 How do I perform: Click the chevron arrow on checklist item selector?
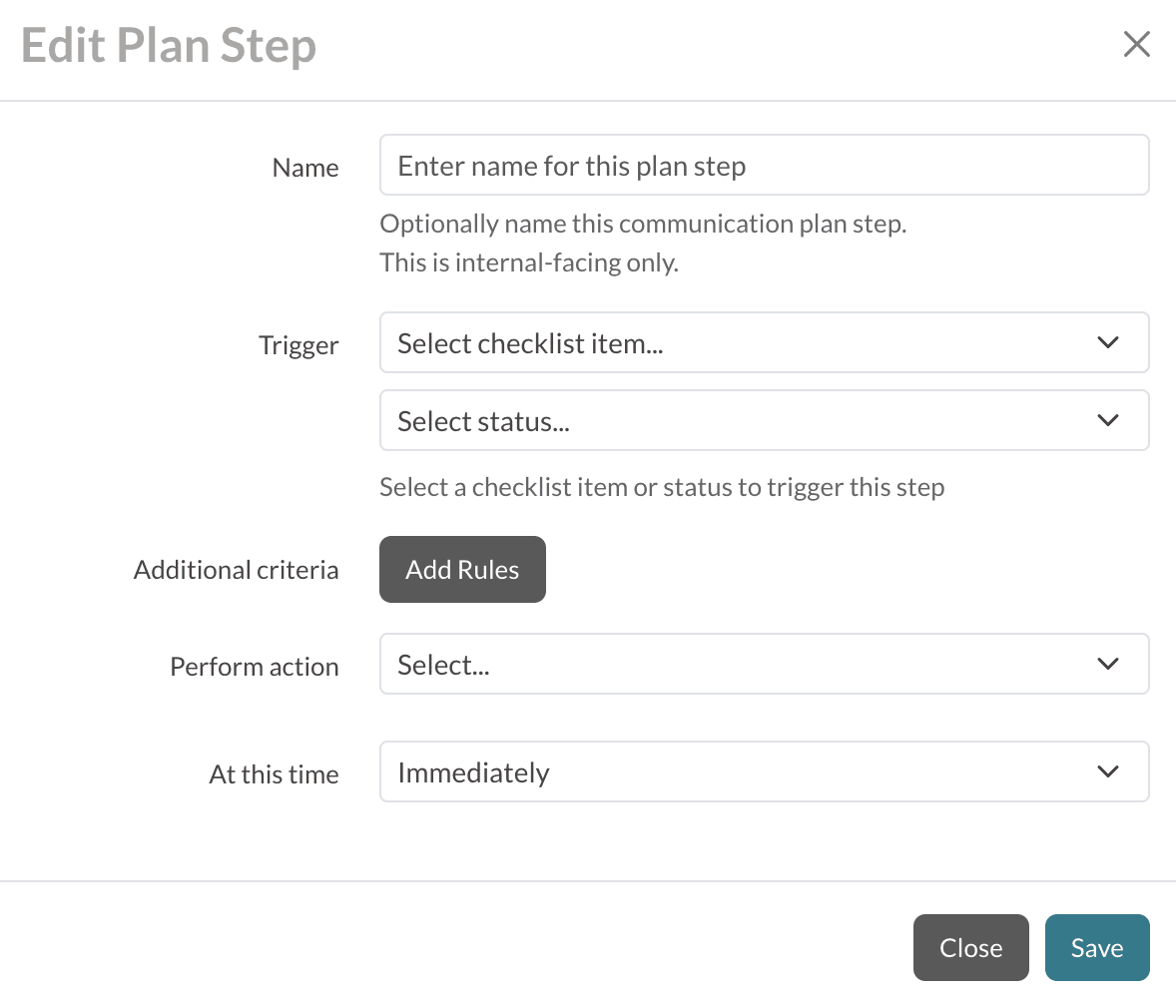(x=1107, y=343)
